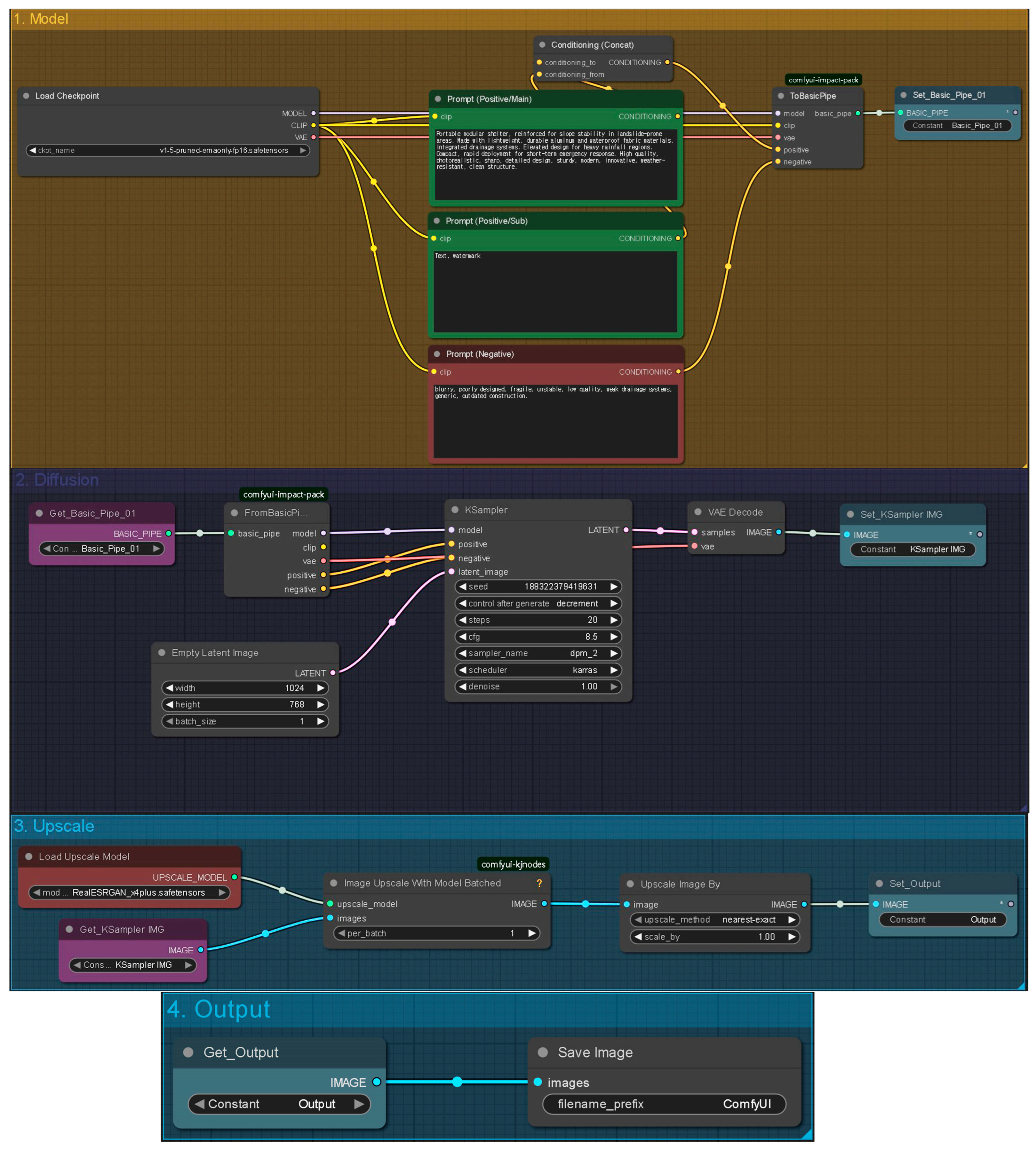This screenshot has width=1036, height=1150.
Task: Select the 3. Upscale group title
Action: click(x=54, y=826)
